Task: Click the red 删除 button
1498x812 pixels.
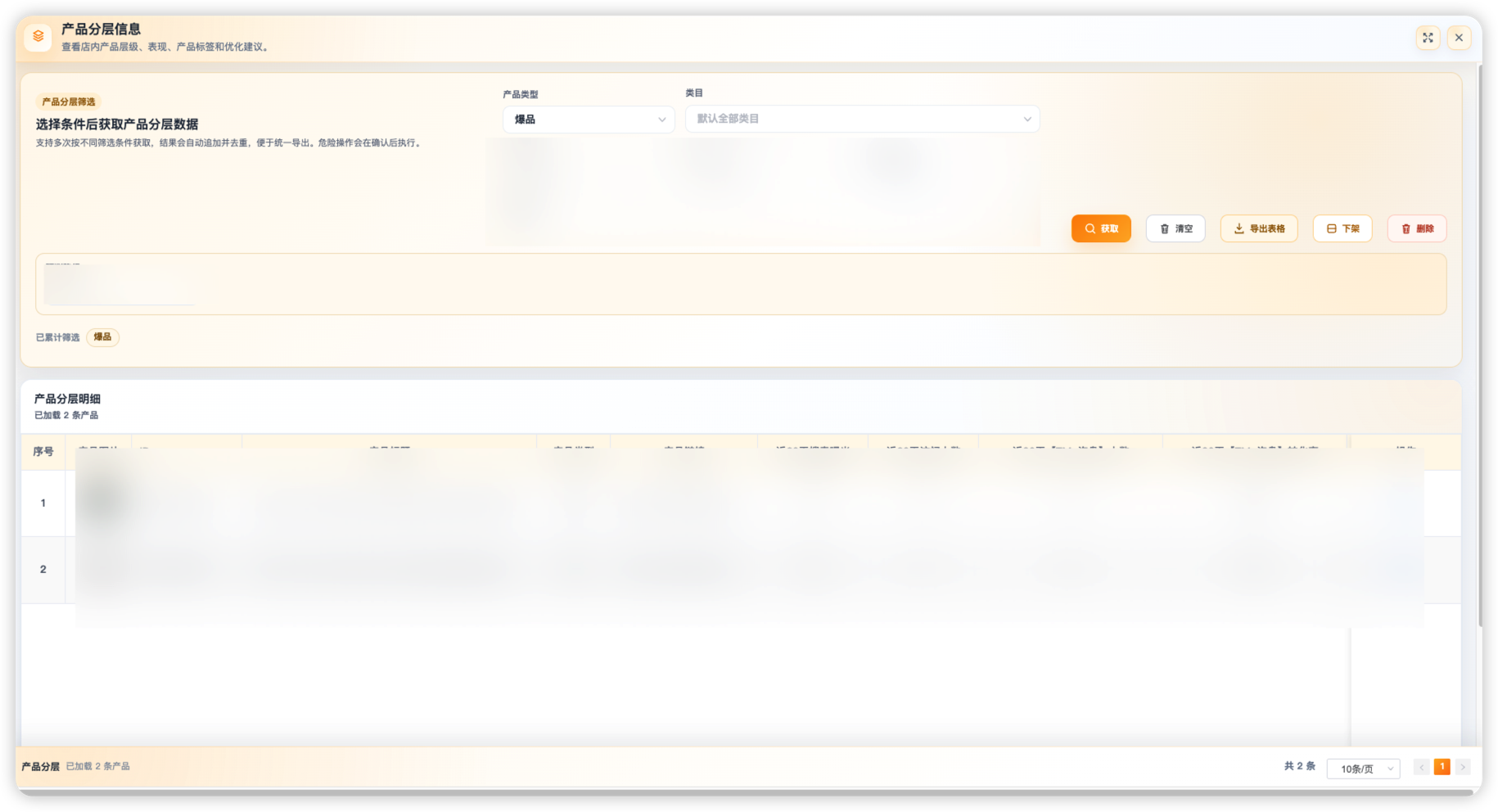Action: (1417, 228)
